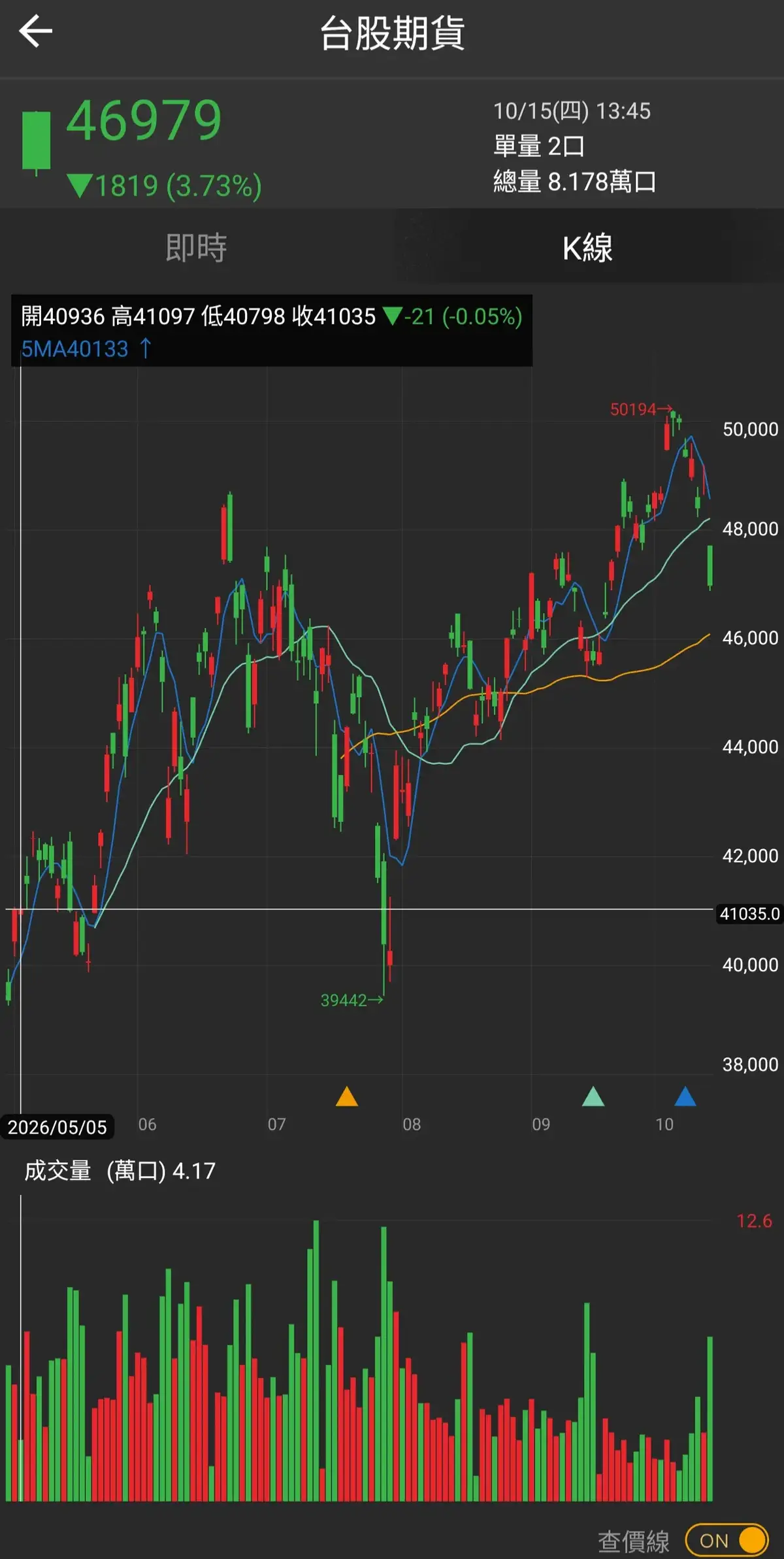
Task: Tap the 08 month axis label
Action: pos(412,1124)
